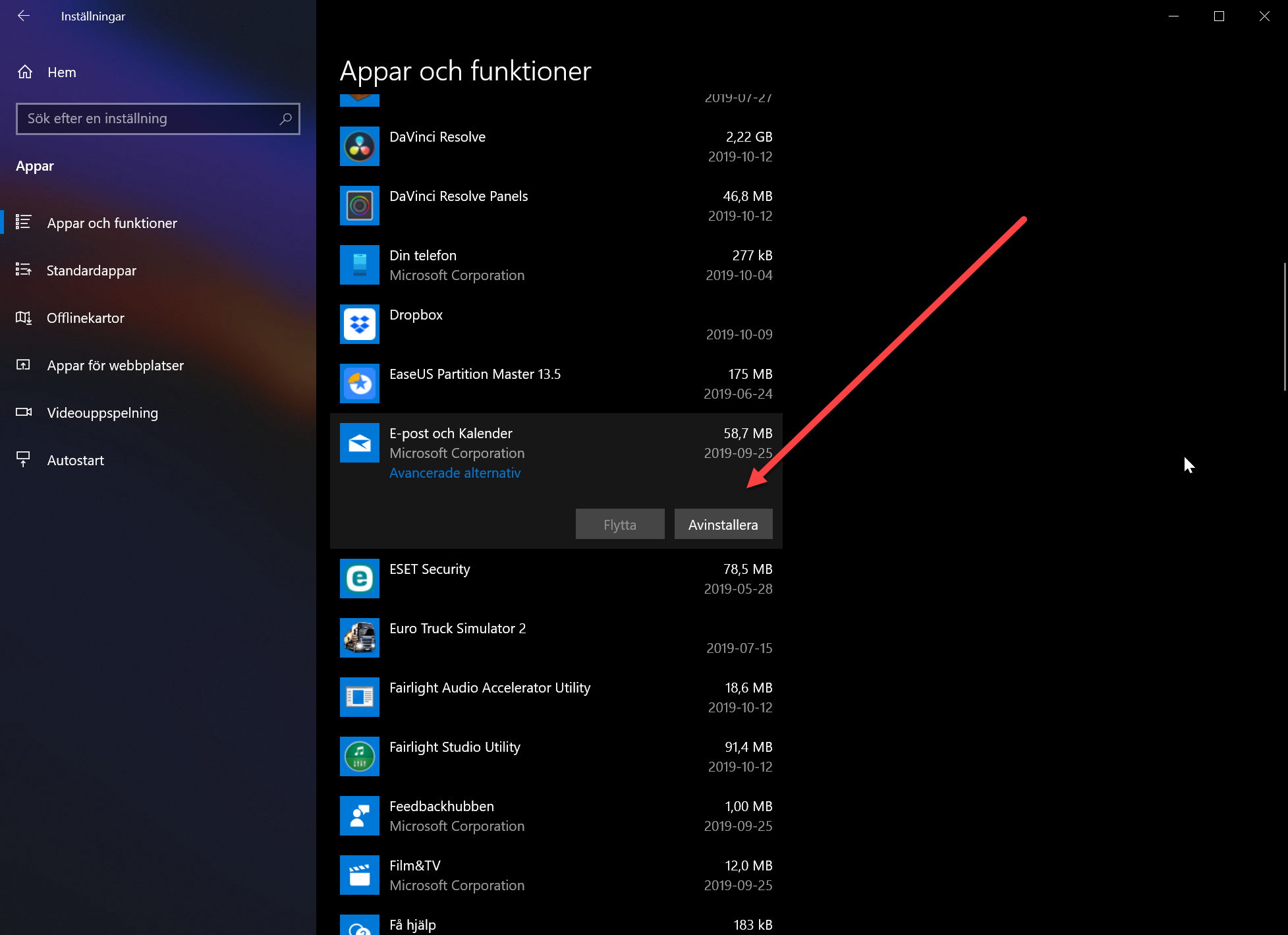Click the Videouppspelning camera icon
Screen dimensions: 1288x935
click(24, 412)
